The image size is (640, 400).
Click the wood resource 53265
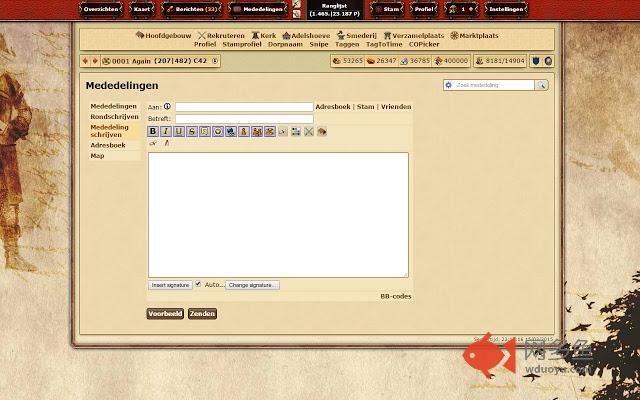348,61
